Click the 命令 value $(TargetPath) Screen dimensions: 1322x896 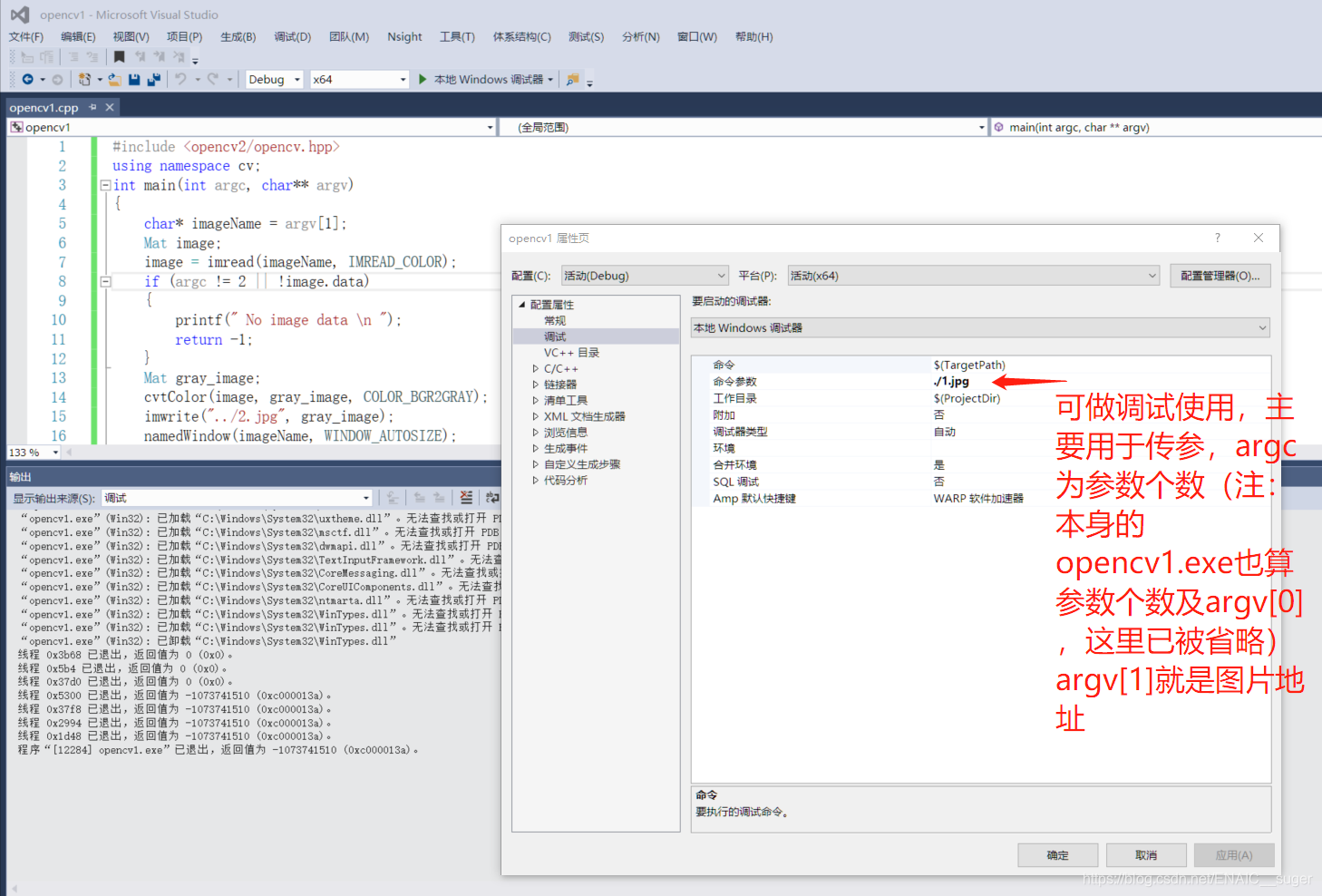(969, 365)
